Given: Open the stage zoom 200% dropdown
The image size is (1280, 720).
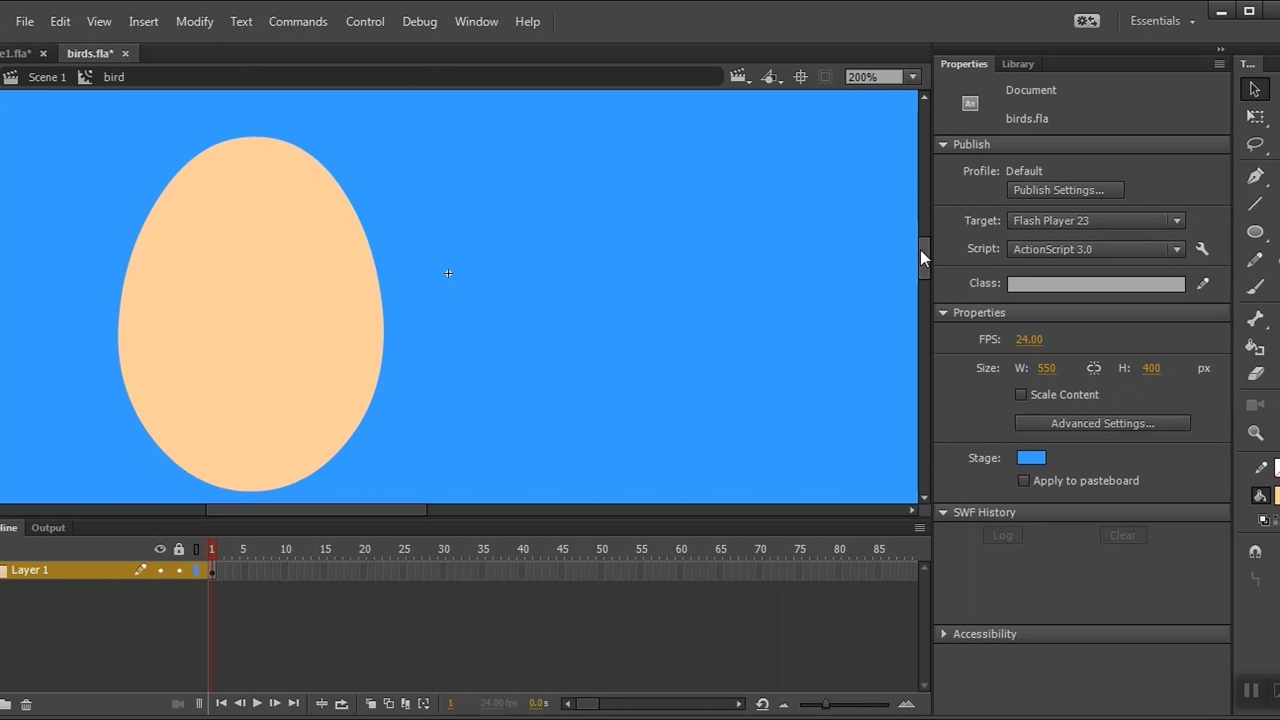Looking at the screenshot, I should pyautogui.click(x=912, y=77).
